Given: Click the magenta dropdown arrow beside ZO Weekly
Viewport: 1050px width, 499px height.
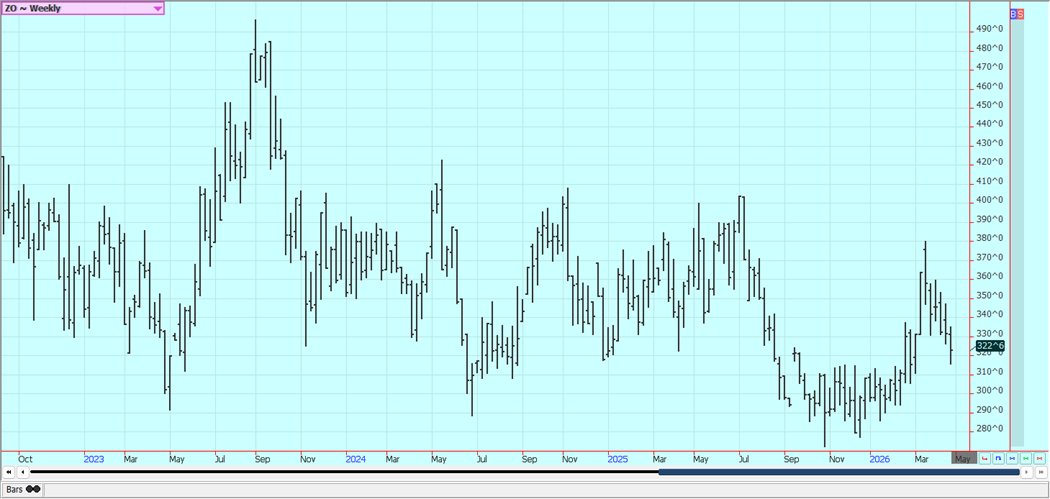Looking at the screenshot, I should pyautogui.click(x=158, y=8).
